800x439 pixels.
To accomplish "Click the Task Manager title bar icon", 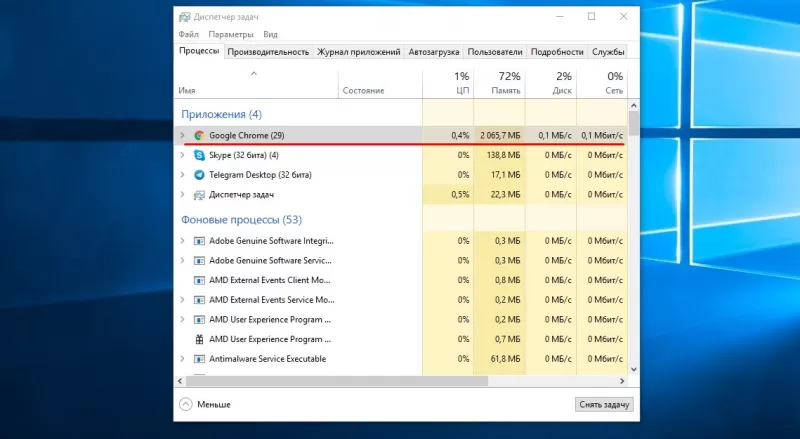I will pos(184,17).
